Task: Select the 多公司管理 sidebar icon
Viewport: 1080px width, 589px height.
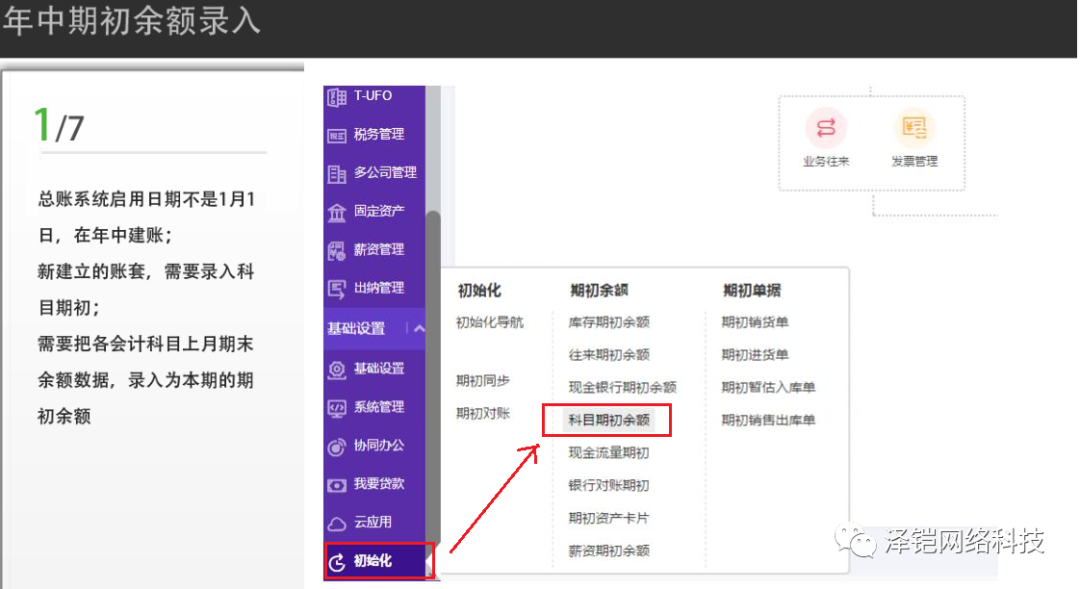Action: pyautogui.click(x=337, y=173)
